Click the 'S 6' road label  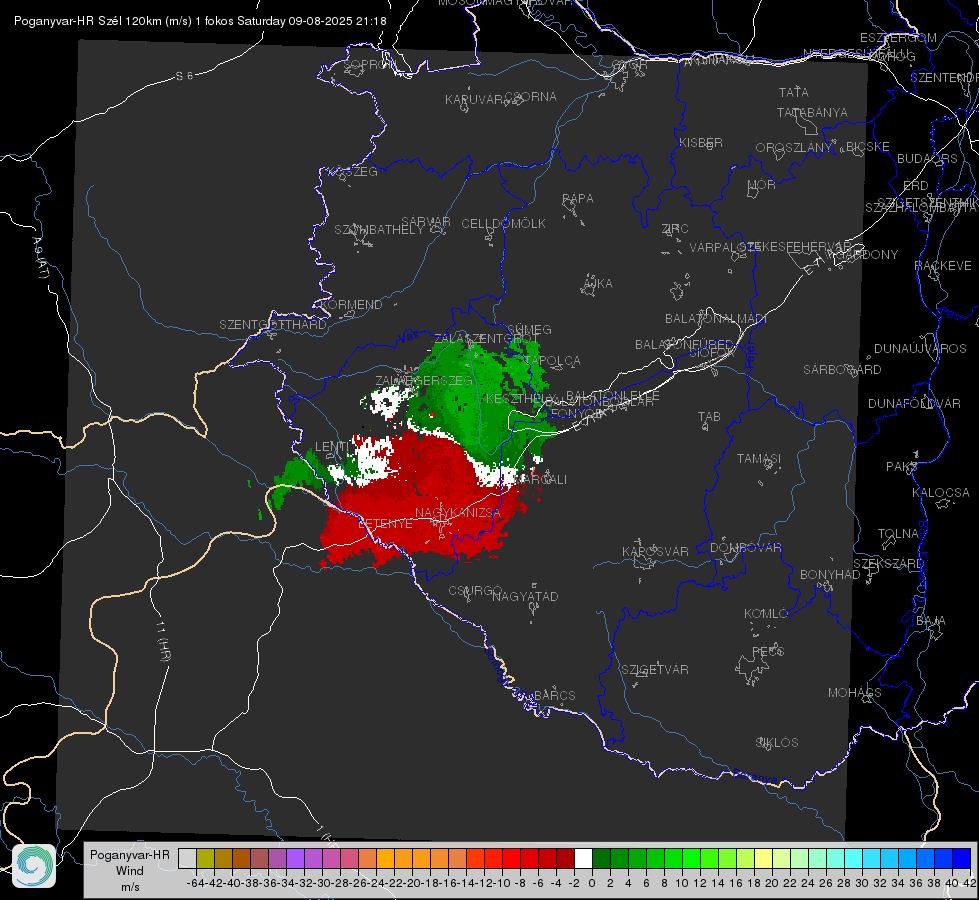click(x=184, y=76)
